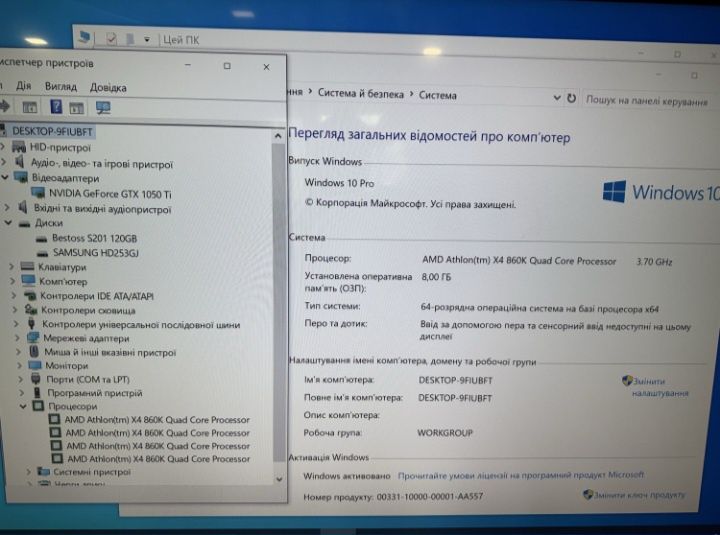Click the Пошук на панелі керування search field
The width and height of the screenshot is (720, 535).
[647, 101]
